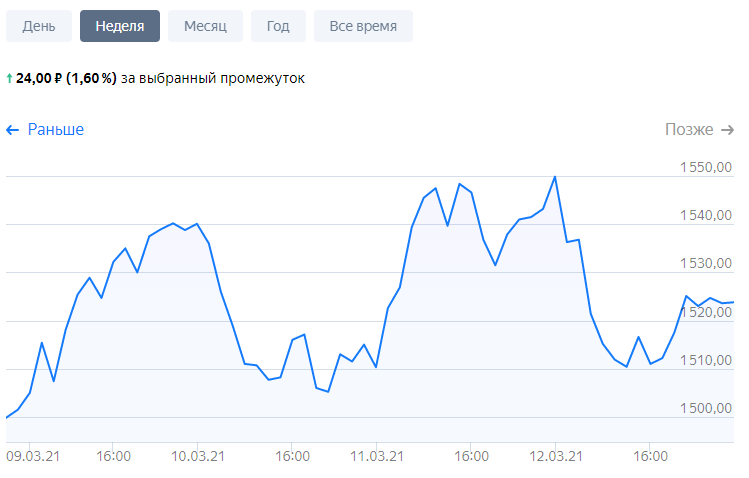Click the green up arrow indicator

(x=9, y=78)
